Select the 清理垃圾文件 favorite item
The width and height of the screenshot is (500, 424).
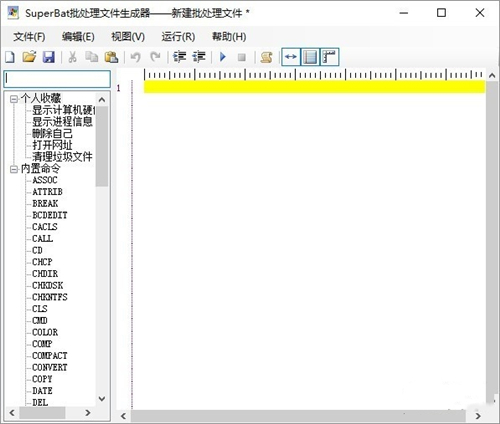tap(62, 157)
